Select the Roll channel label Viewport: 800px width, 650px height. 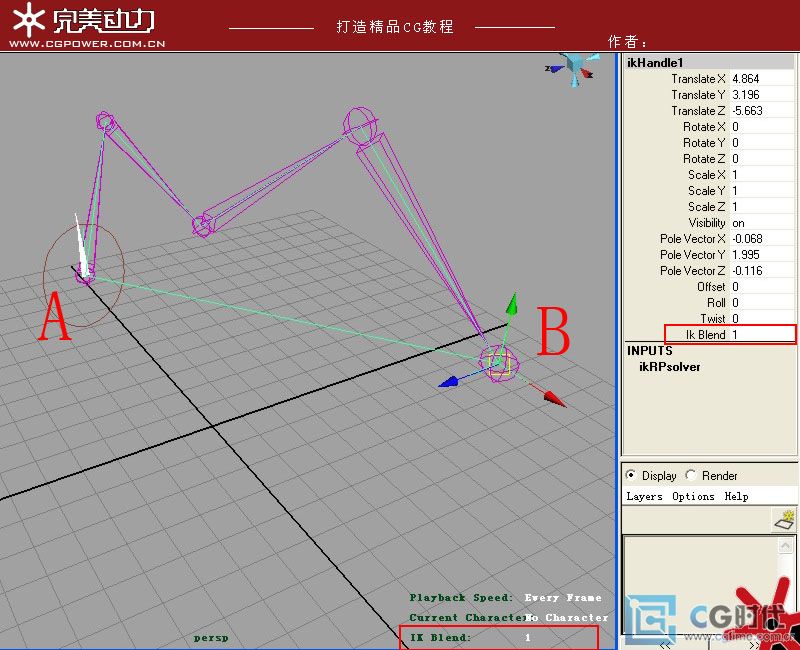point(716,303)
